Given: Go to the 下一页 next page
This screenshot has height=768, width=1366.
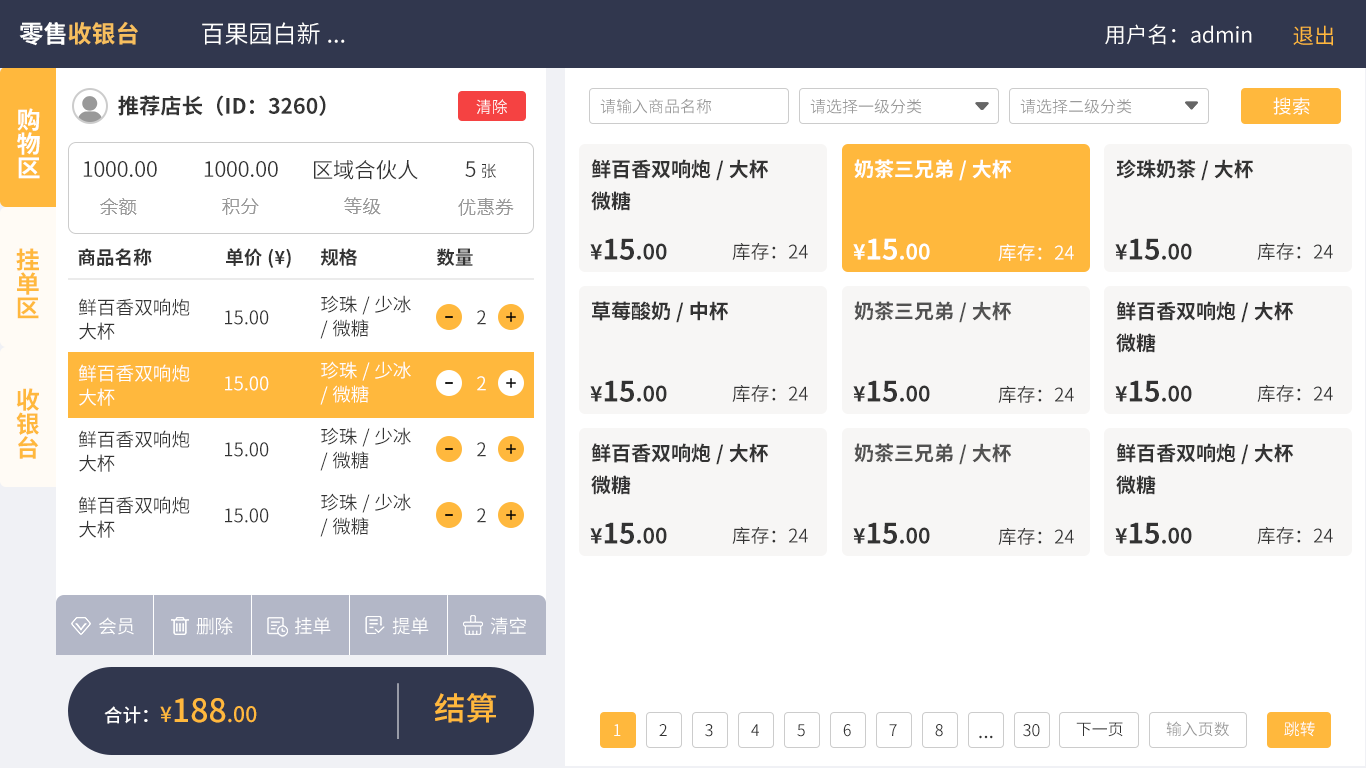Looking at the screenshot, I should [1098, 730].
